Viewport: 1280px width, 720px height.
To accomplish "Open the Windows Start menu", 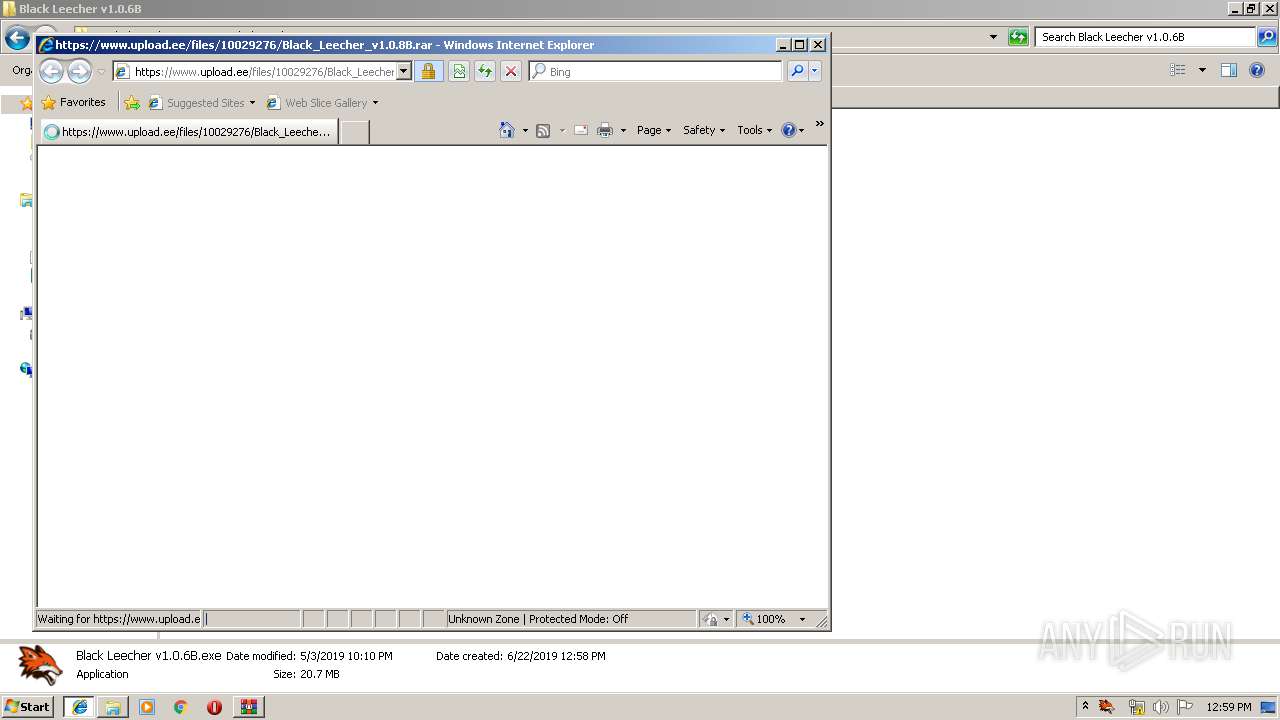I will (28, 707).
